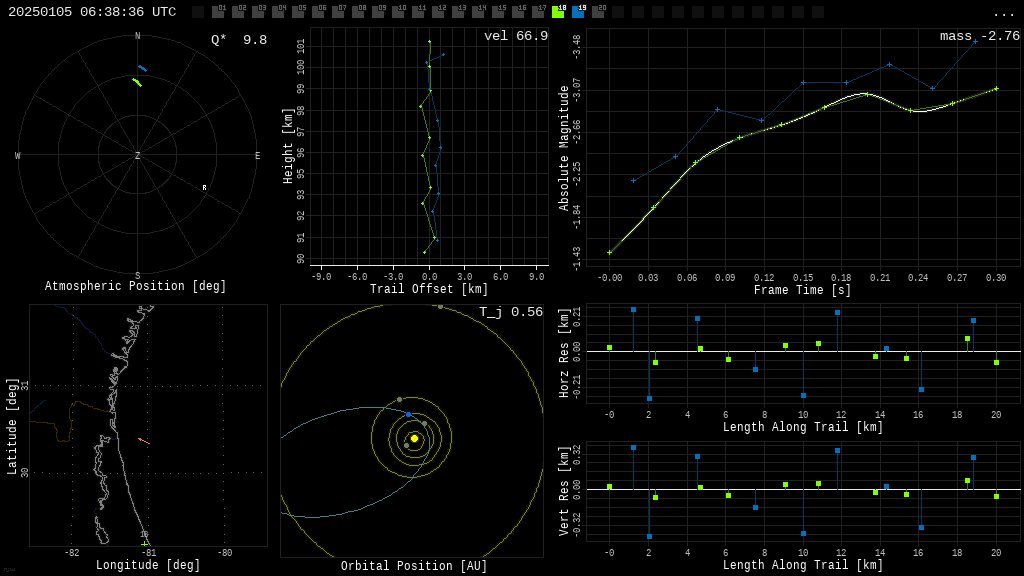1024x576 pixels.
Task: Click the blue Earth dot on orbit
Action: click(408, 414)
